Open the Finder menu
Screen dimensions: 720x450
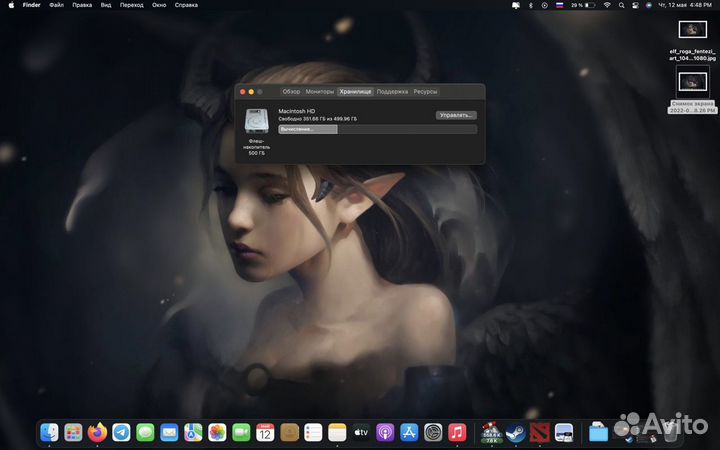[32, 5]
